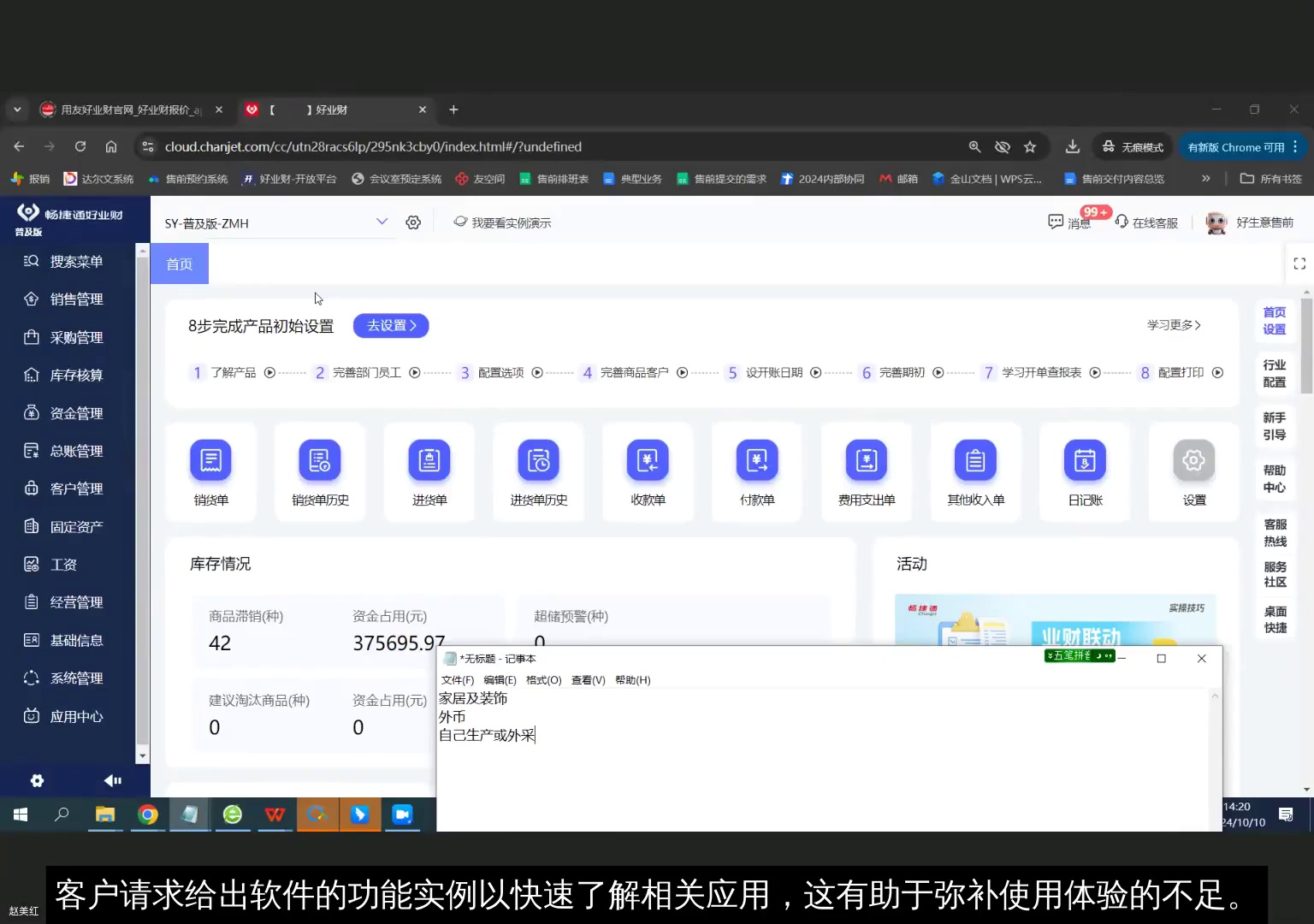The width and height of the screenshot is (1314, 924).
Task: Open the 进货单历史 shortcut icon
Action: click(539, 461)
